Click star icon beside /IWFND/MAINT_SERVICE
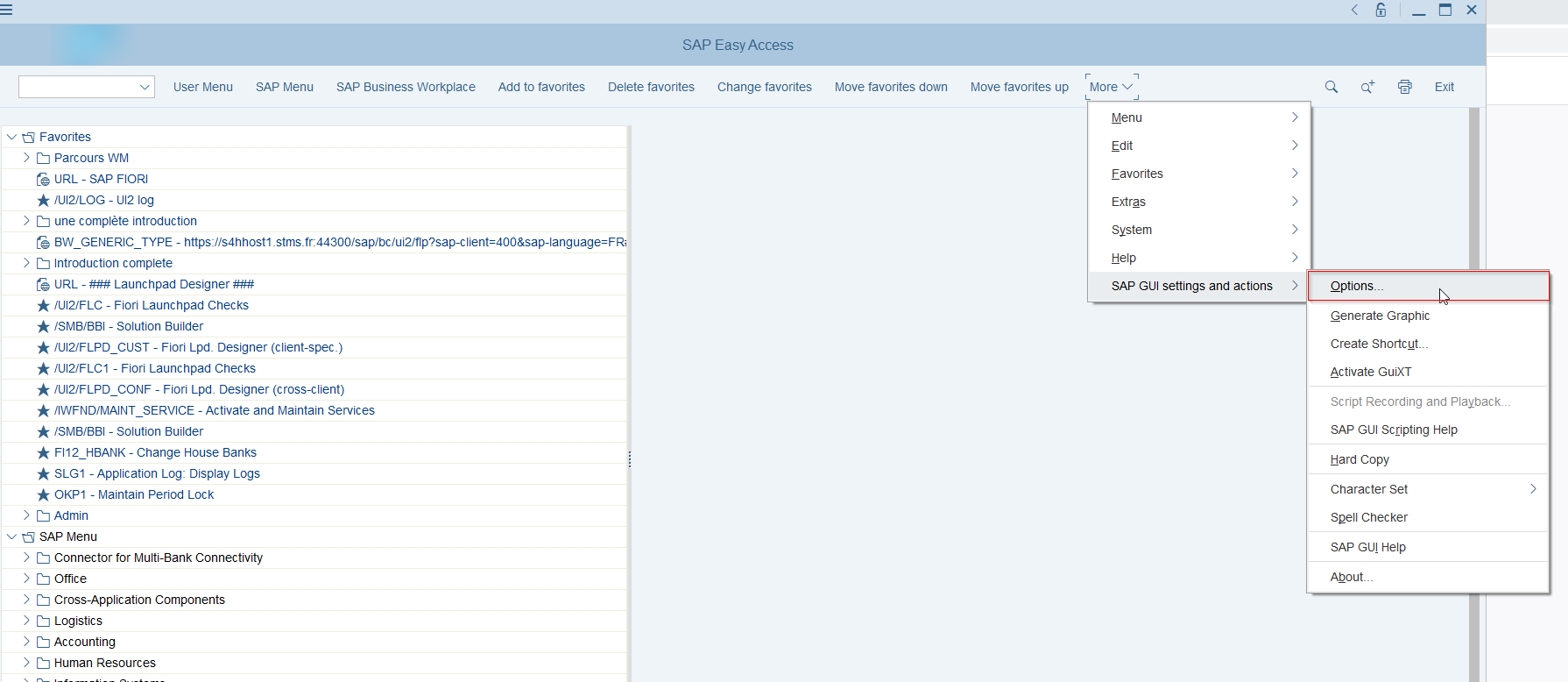 point(43,410)
